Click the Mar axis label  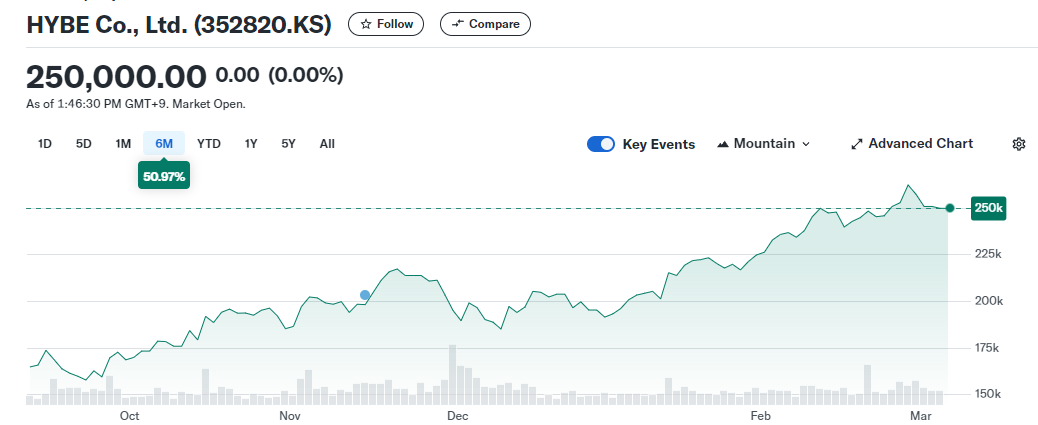coord(921,416)
